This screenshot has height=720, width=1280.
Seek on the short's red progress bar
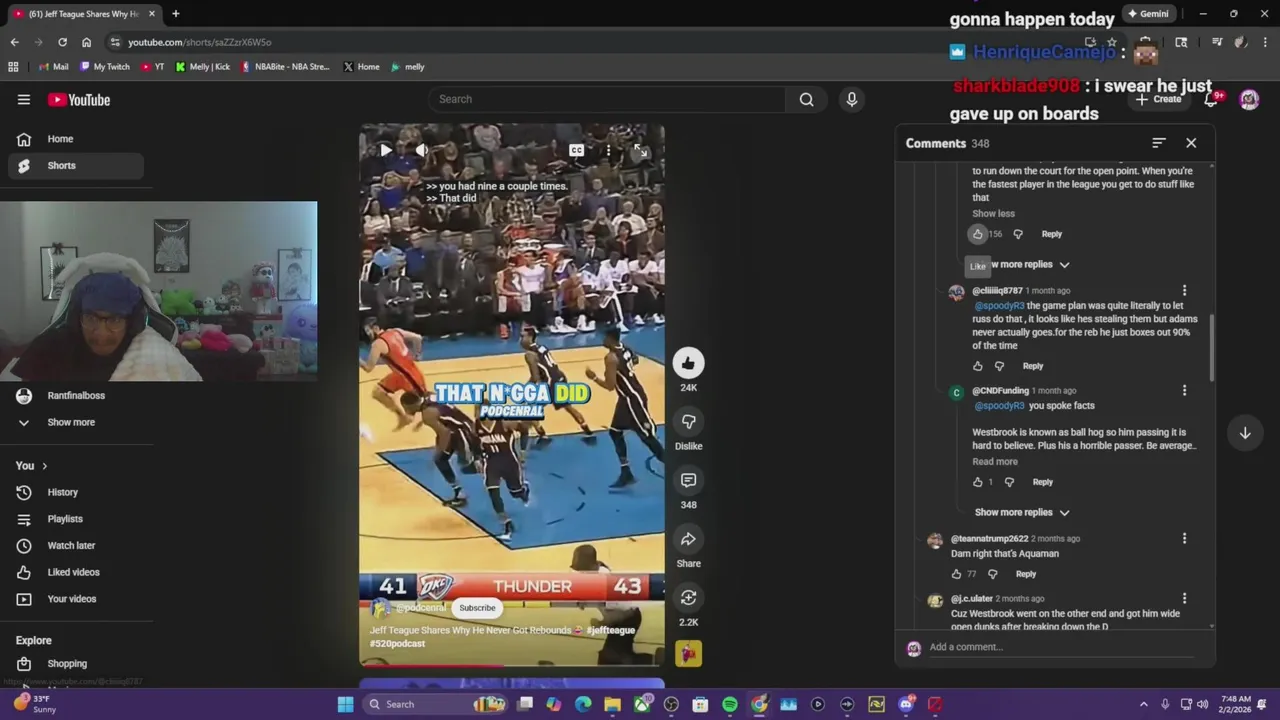point(512,665)
